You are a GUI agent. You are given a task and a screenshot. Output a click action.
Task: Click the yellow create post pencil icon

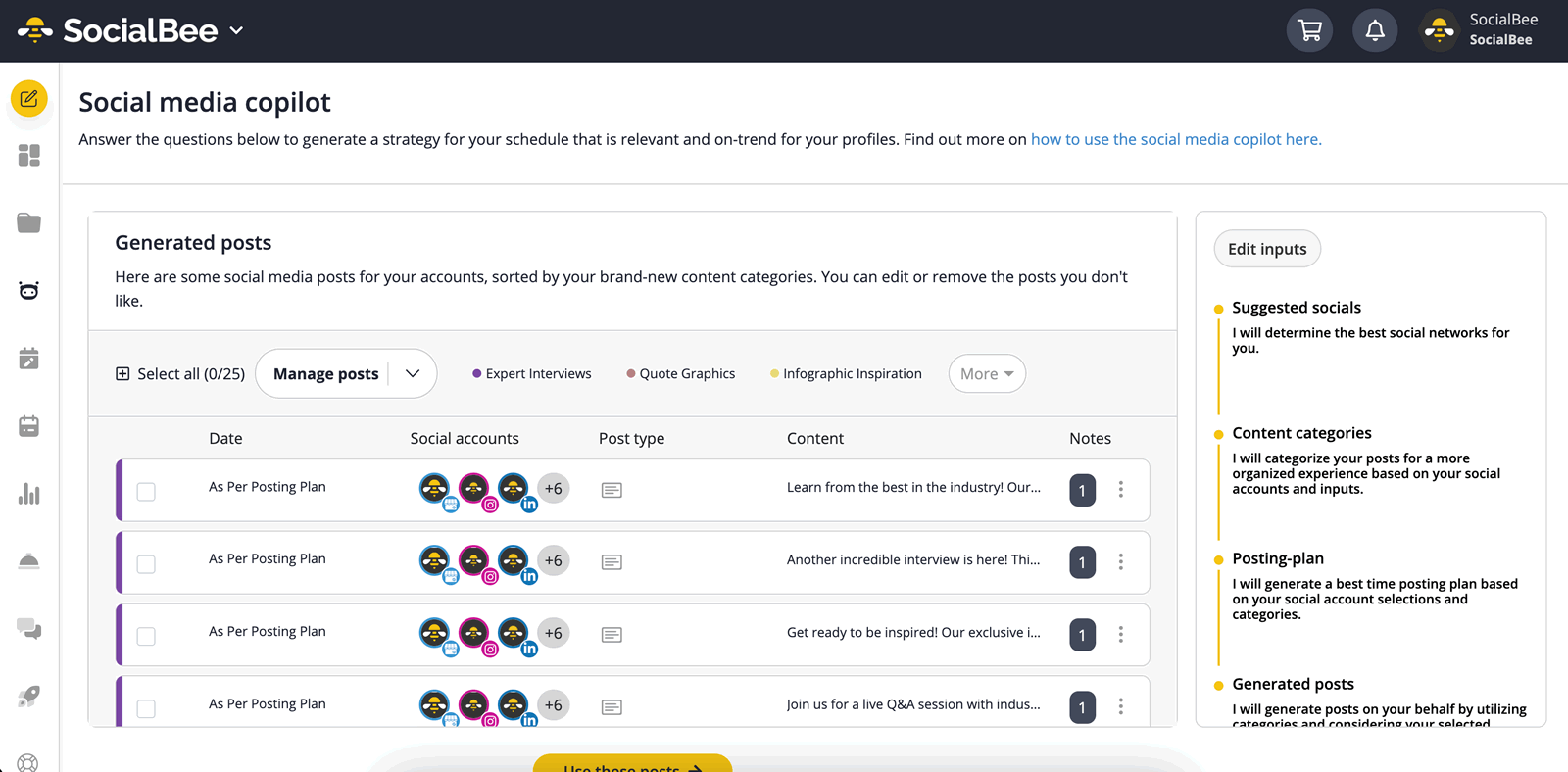point(29,99)
